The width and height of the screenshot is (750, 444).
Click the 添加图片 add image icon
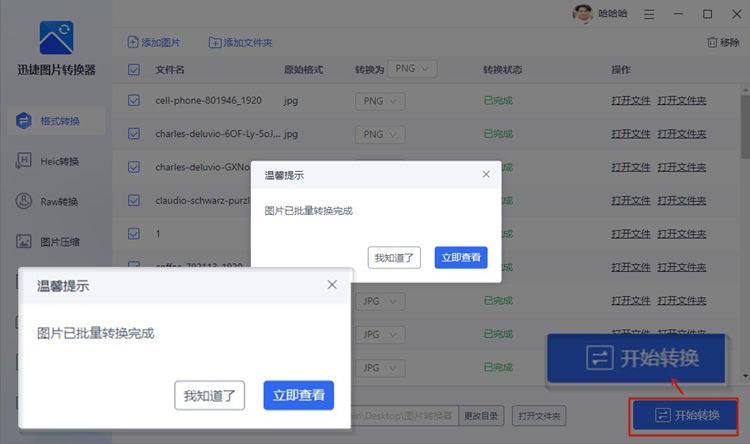pos(132,42)
